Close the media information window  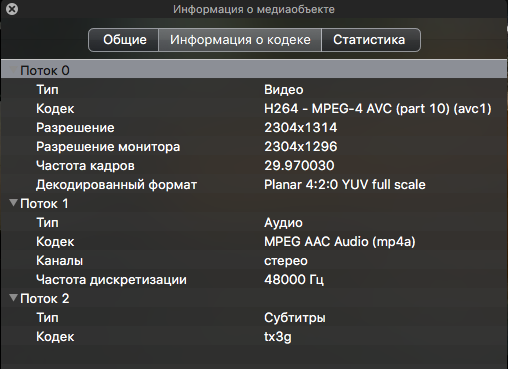click(x=12, y=9)
